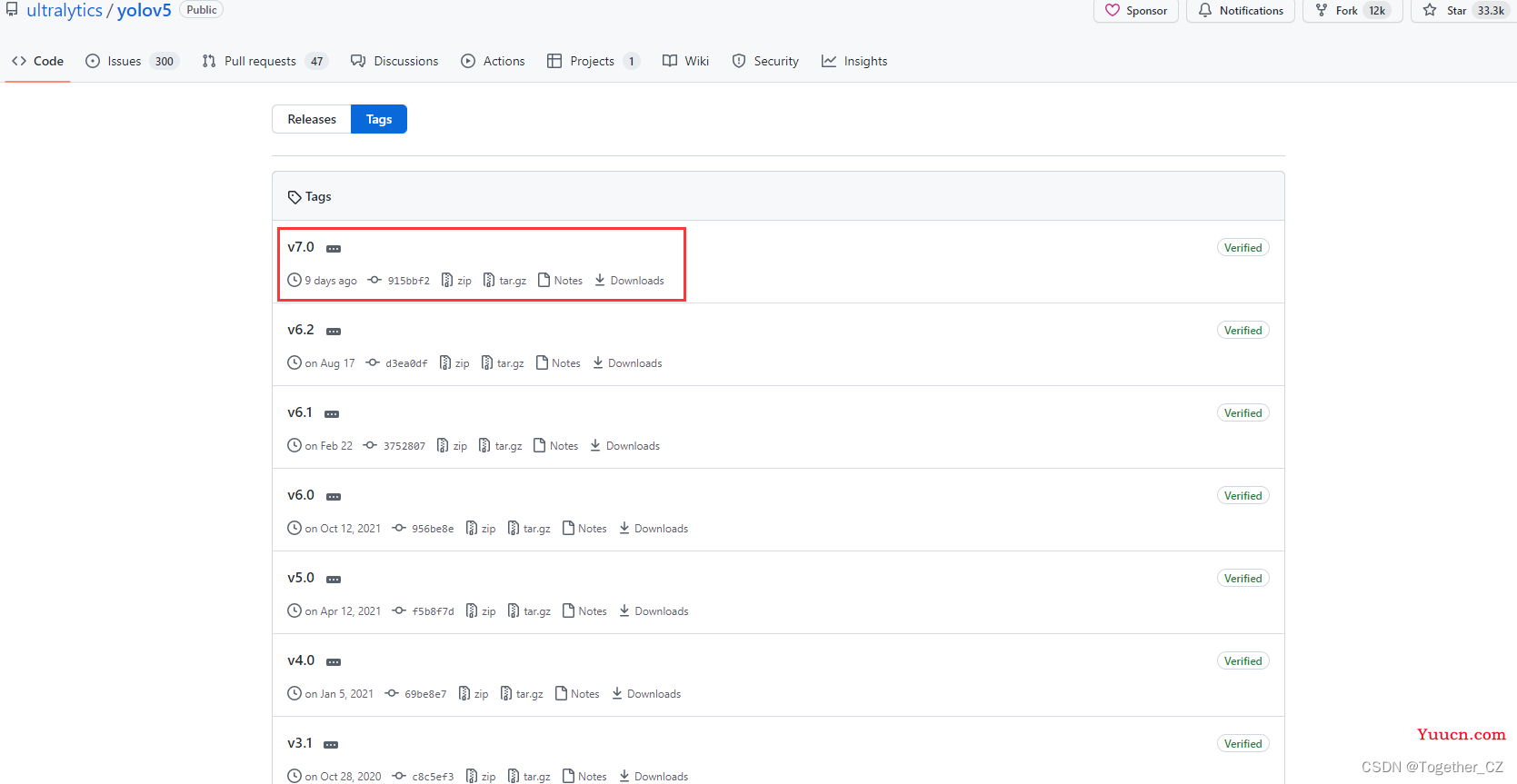Open v6.2 Downloads link
This screenshot has height=784, width=1517.
(x=627, y=363)
